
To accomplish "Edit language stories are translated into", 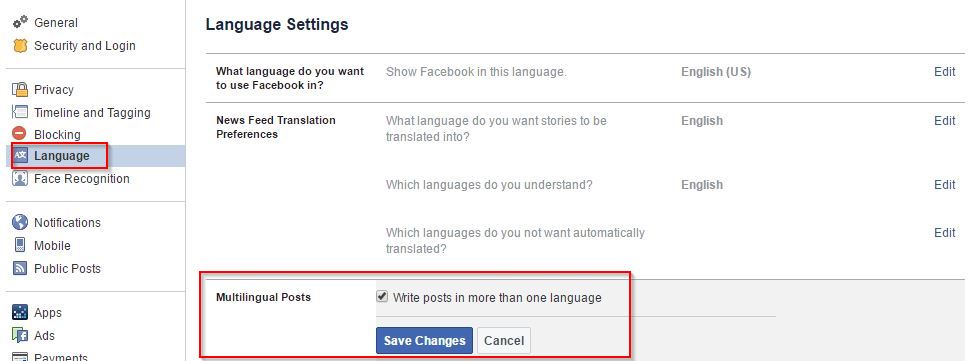I will (x=944, y=121).
